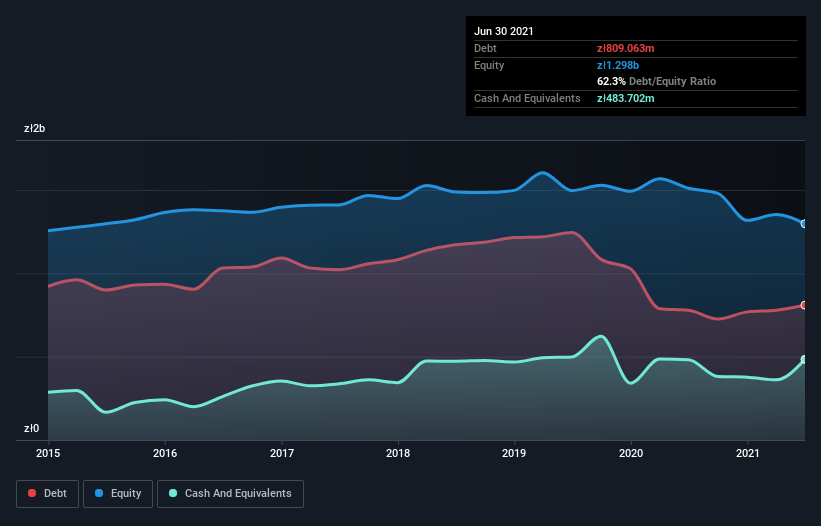Click the zł1.298b equity value
Viewport: 821px width, 526px height.
click(x=618, y=65)
